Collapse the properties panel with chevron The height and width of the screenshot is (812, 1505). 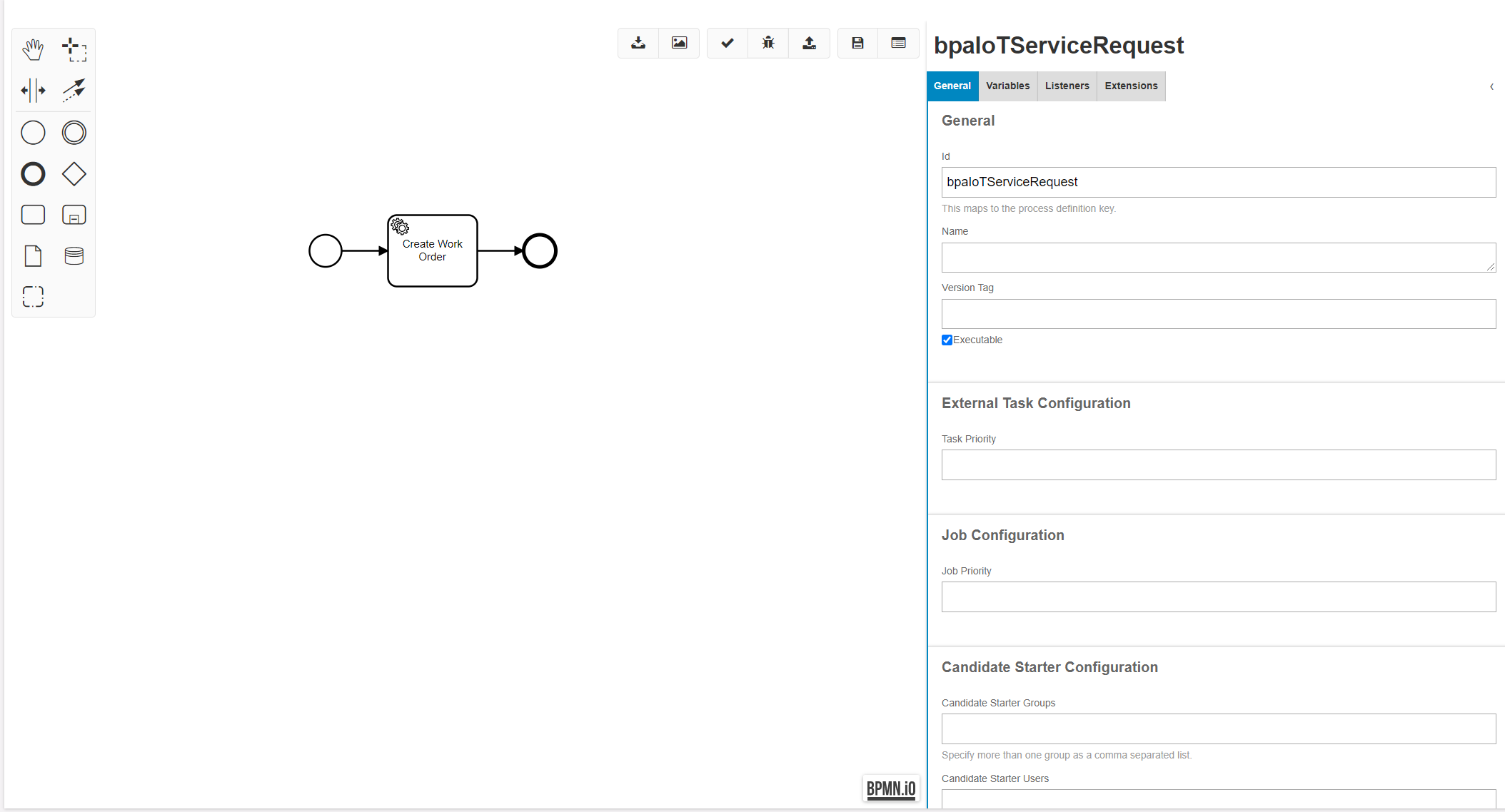[1491, 87]
